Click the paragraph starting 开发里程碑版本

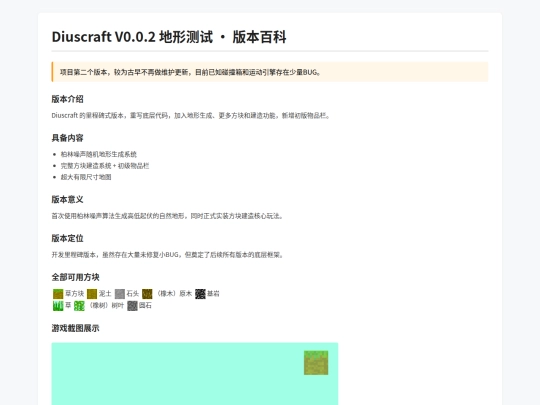pos(168,255)
